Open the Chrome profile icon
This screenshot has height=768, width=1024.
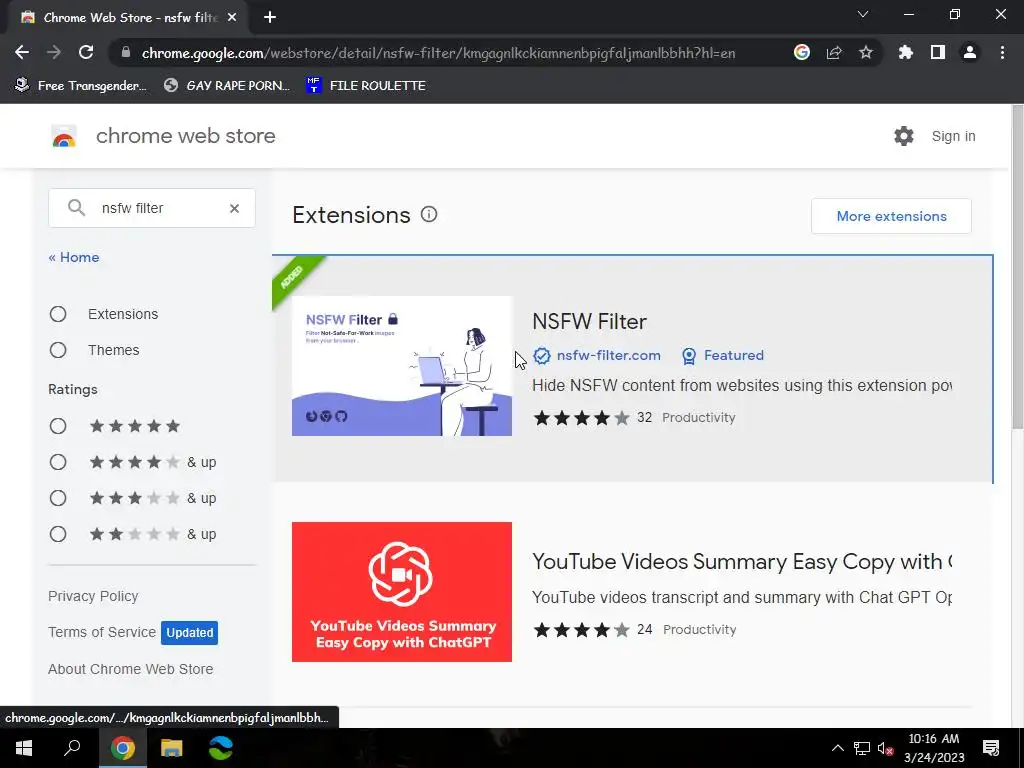(x=970, y=52)
